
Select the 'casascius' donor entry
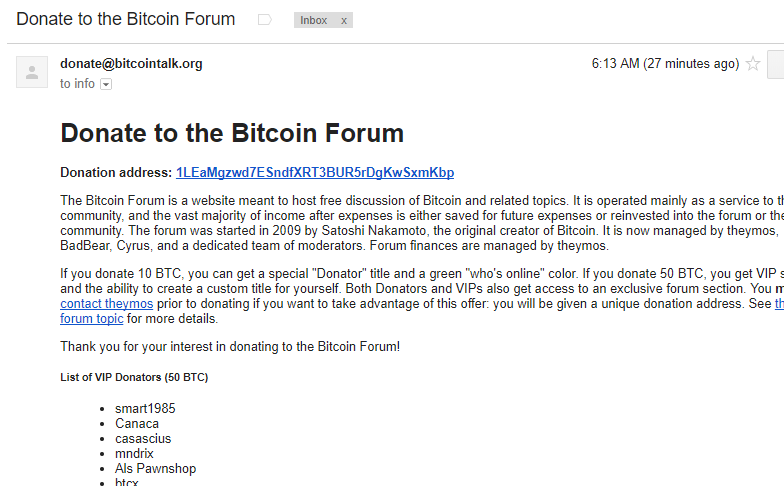click(x=143, y=438)
